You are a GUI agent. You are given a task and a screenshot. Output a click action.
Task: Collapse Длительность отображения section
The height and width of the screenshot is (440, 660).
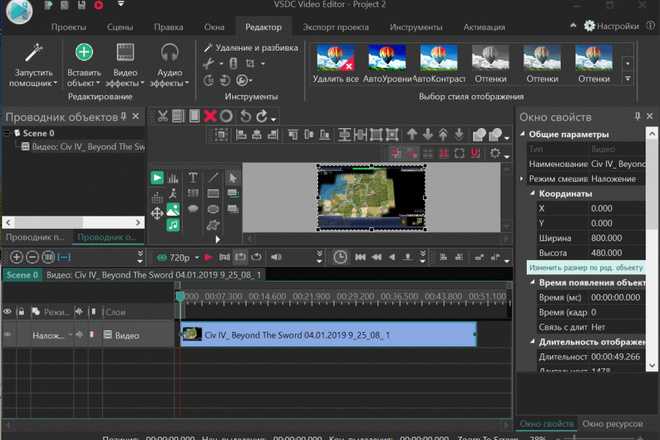[x=532, y=341]
